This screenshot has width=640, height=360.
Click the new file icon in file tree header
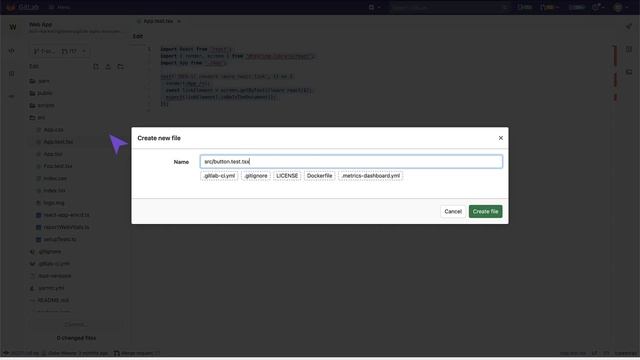pos(96,67)
